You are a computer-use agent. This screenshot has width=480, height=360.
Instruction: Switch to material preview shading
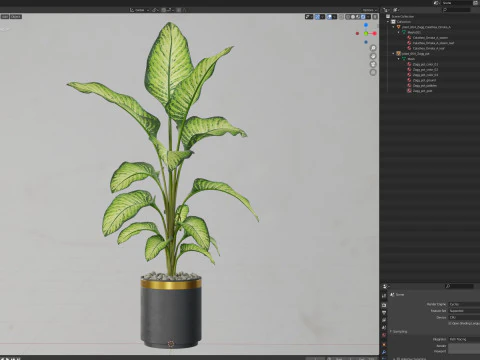[358, 17]
